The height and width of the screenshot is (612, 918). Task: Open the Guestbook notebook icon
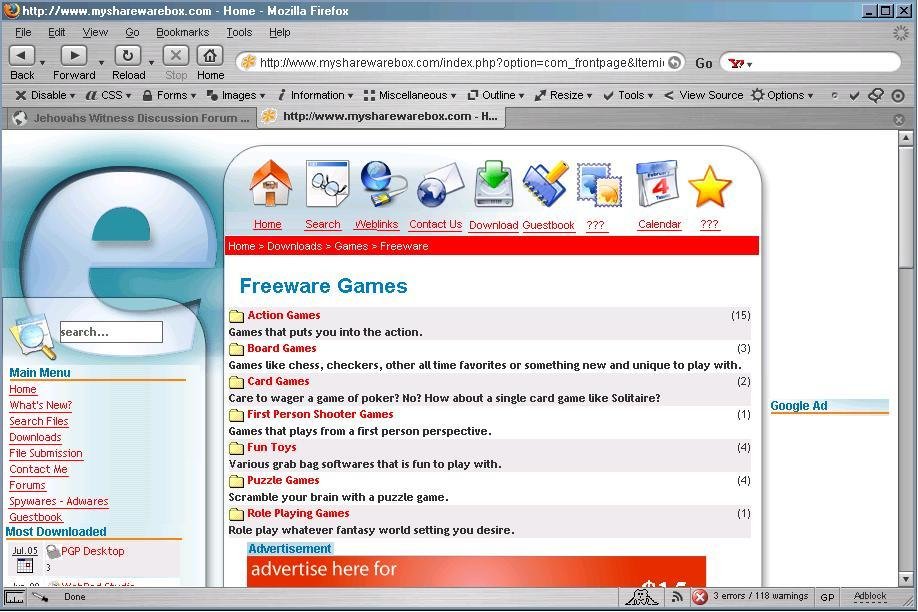click(x=546, y=183)
